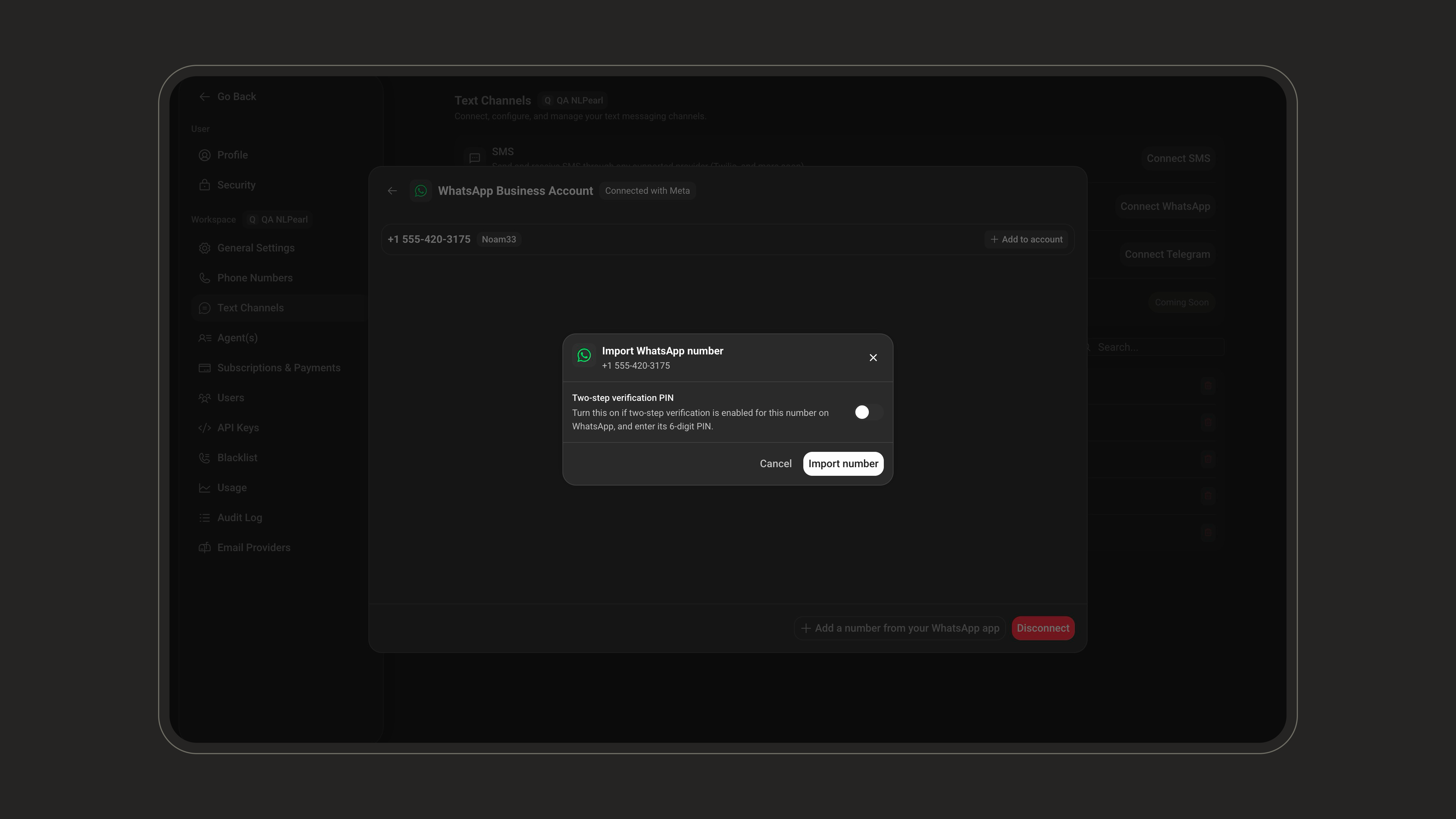Open the Audit Log page
Image resolution: width=1456 pixels, height=819 pixels.
click(240, 518)
